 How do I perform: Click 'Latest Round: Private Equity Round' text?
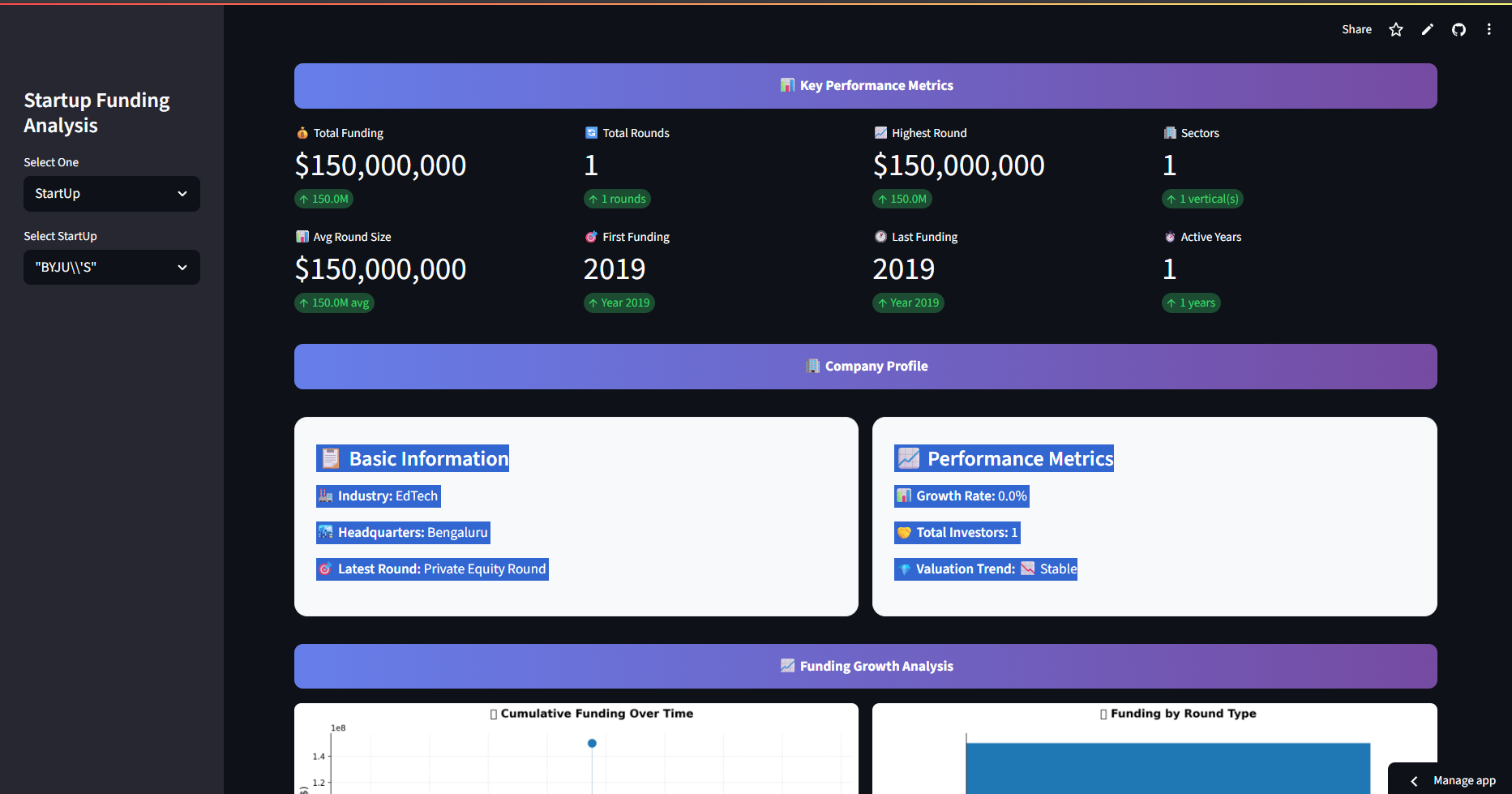pos(442,569)
